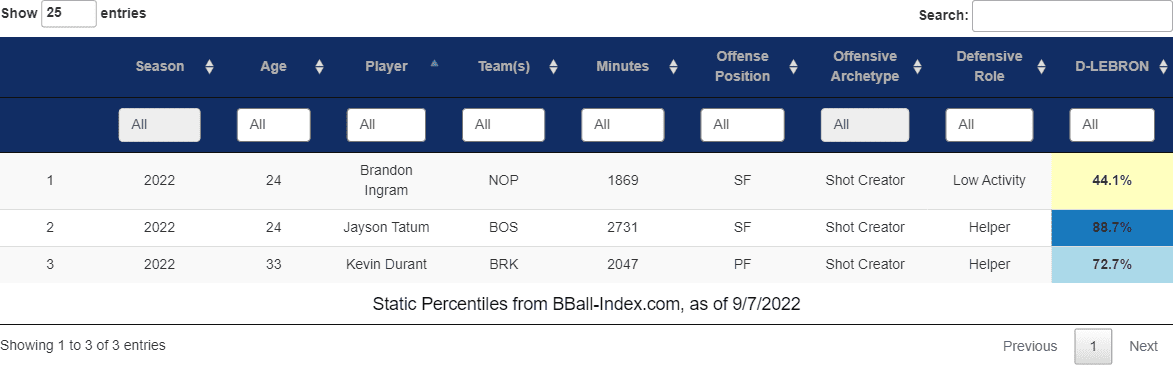The height and width of the screenshot is (365, 1173).
Task: Go to the Previous page
Action: click(1030, 346)
